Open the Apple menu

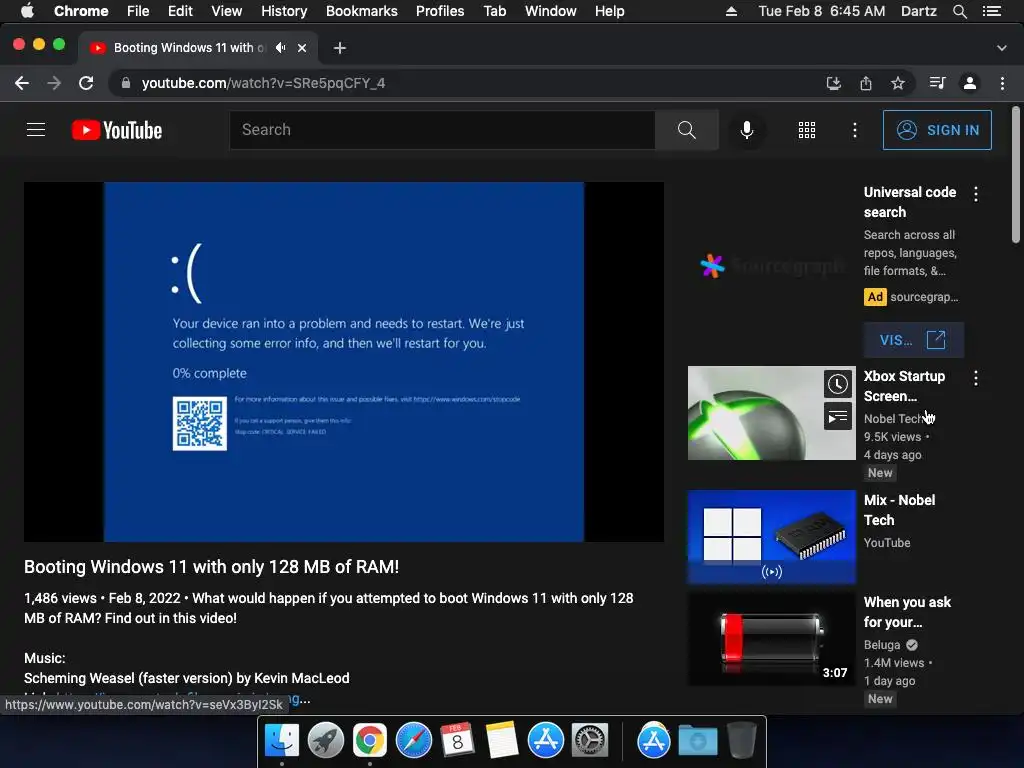point(27,11)
